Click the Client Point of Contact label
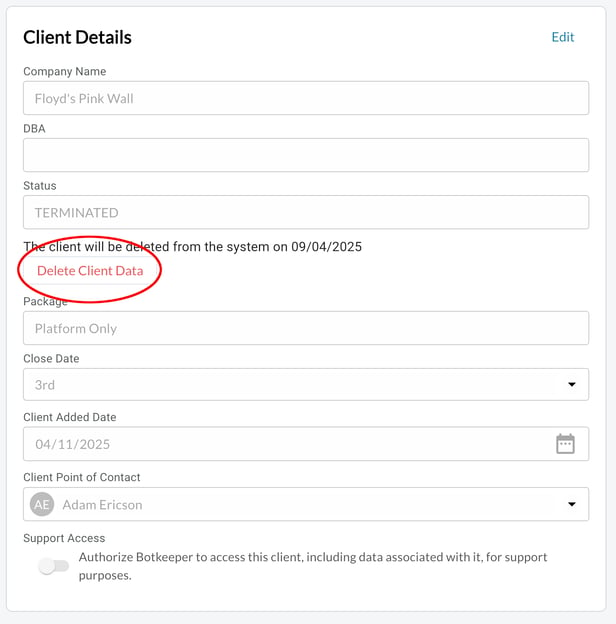This screenshot has width=616, height=624. 82,477
